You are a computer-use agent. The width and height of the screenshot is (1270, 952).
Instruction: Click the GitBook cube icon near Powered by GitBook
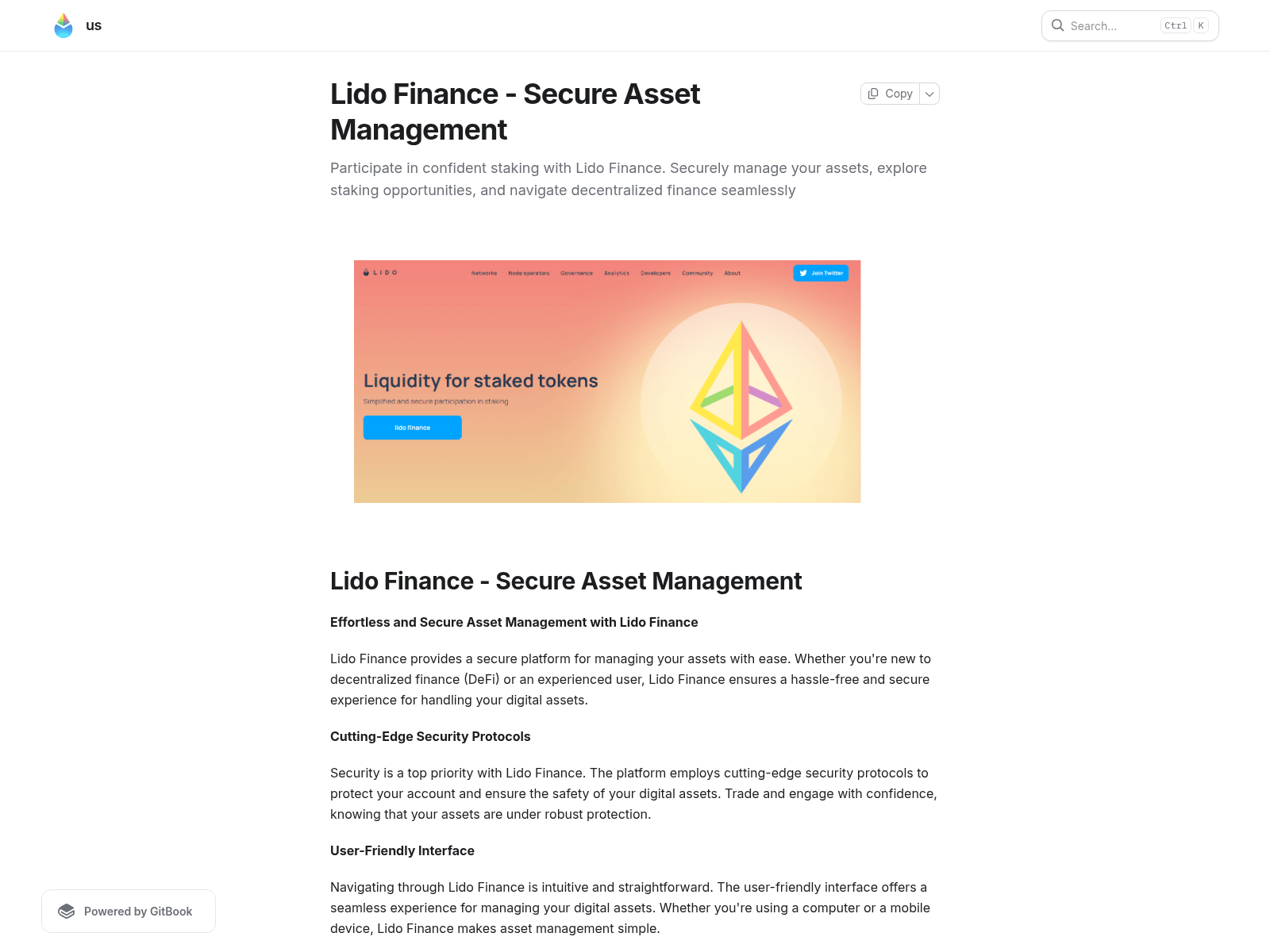click(67, 911)
